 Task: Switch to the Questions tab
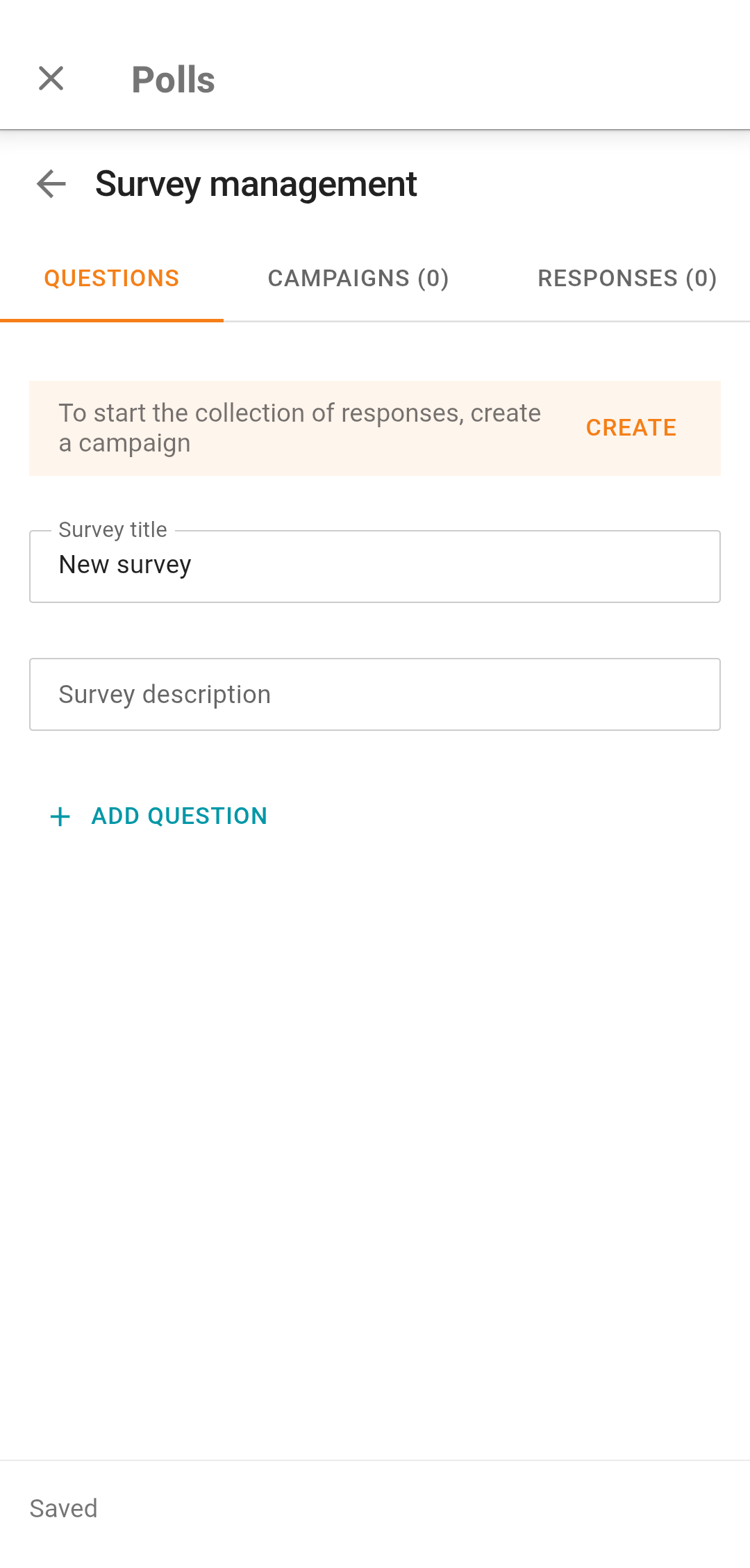click(112, 279)
